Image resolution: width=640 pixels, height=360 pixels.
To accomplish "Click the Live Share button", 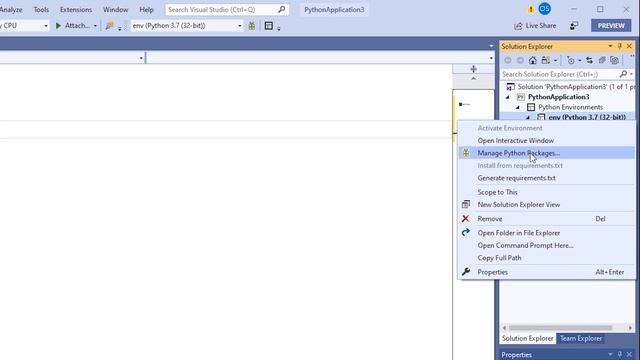I will (536, 26).
